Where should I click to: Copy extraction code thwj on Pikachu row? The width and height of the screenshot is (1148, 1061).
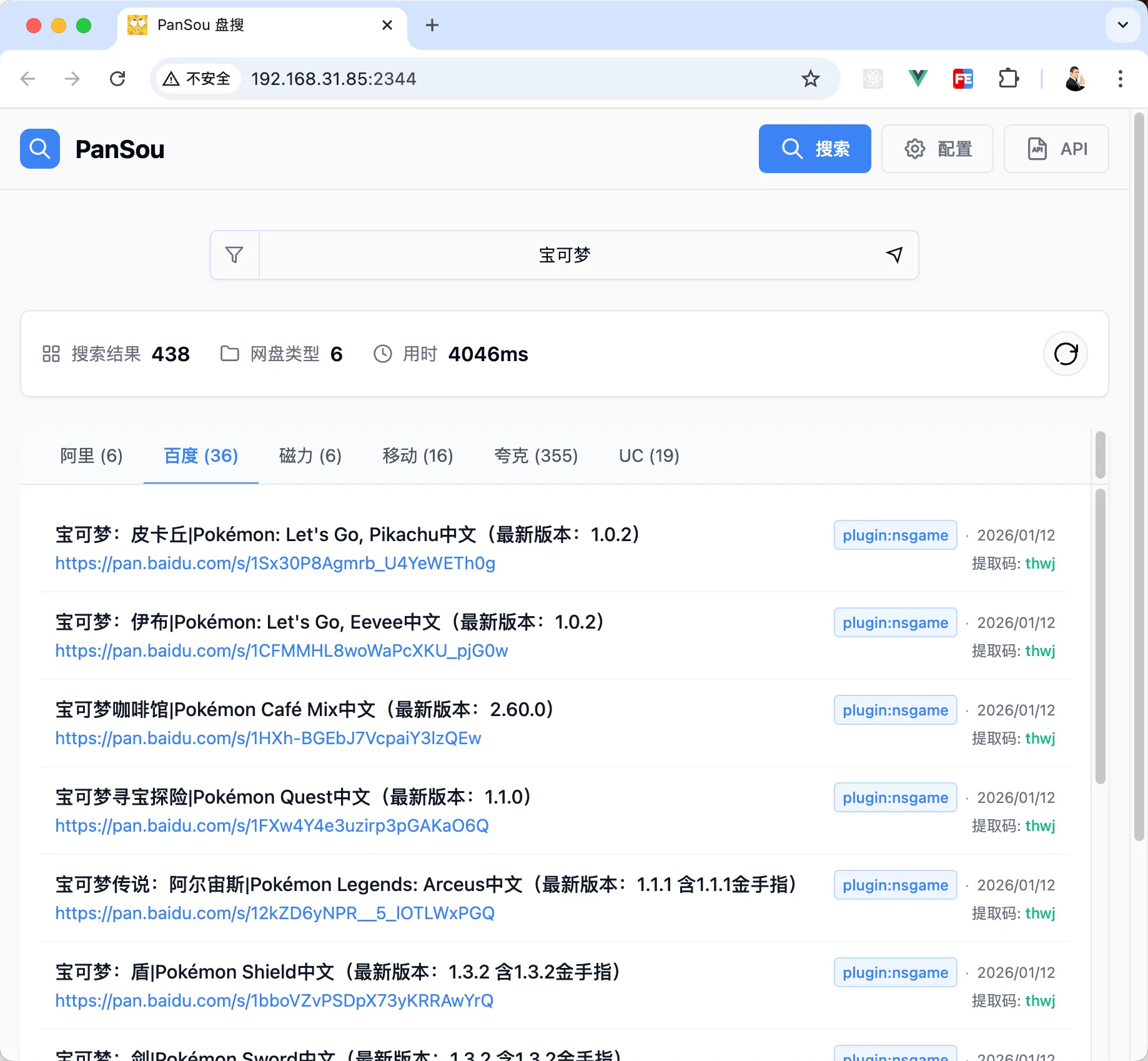tap(1040, 564)
